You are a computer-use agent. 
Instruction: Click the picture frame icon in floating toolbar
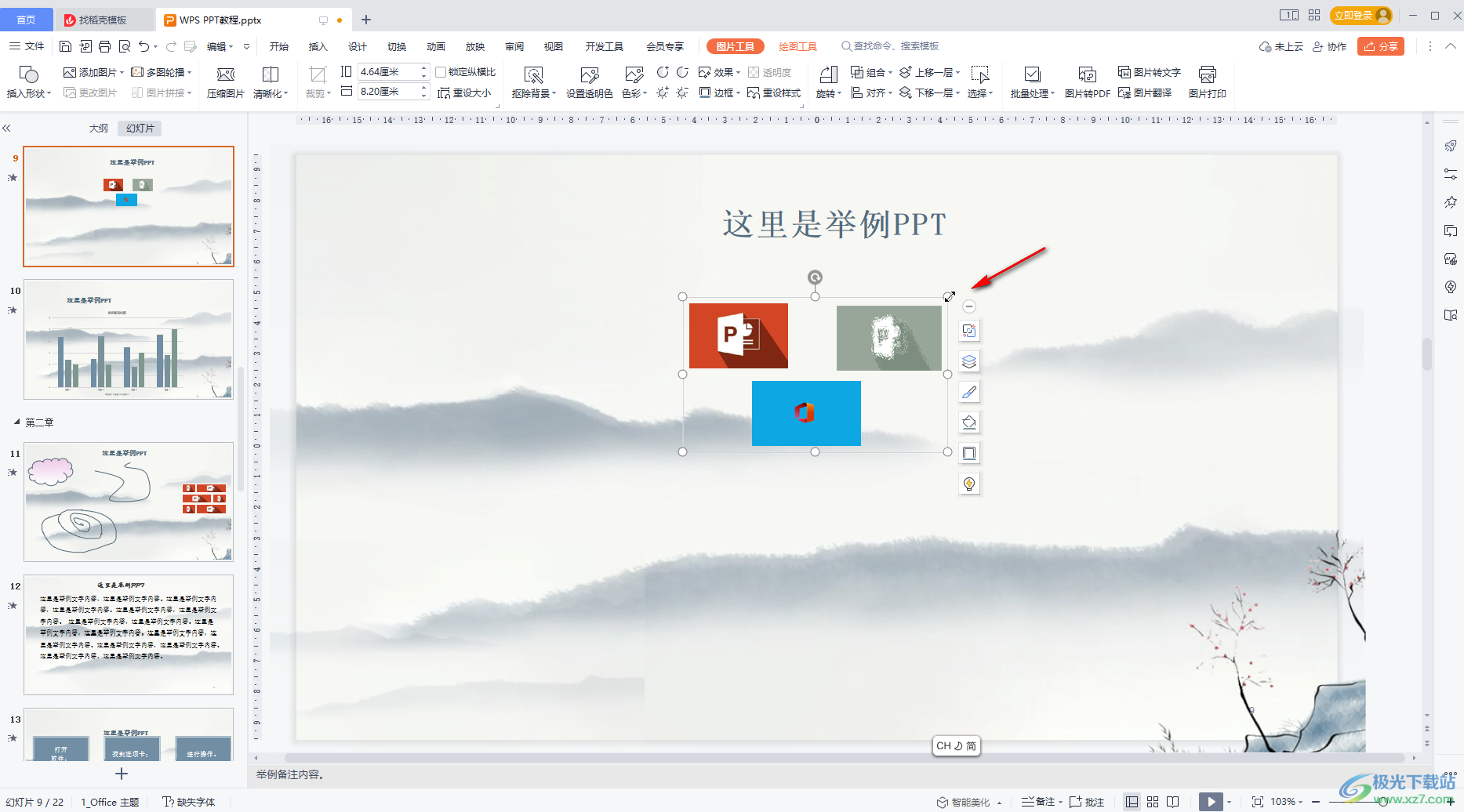tap(969, 453)
